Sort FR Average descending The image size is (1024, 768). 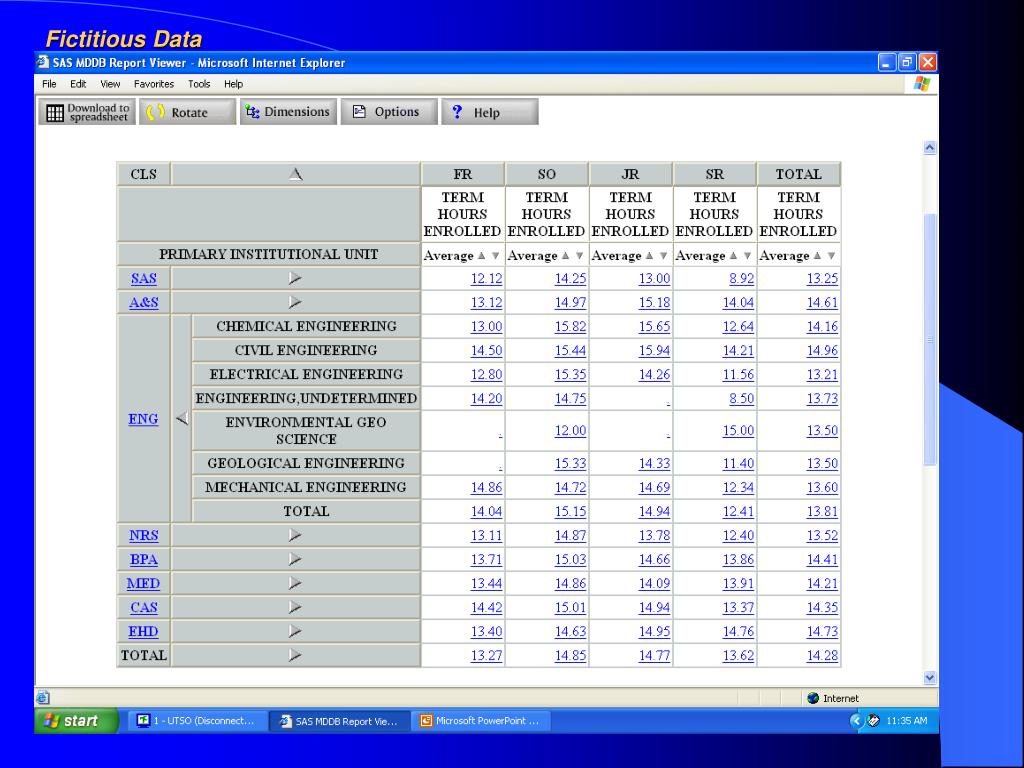coord(496,256)
